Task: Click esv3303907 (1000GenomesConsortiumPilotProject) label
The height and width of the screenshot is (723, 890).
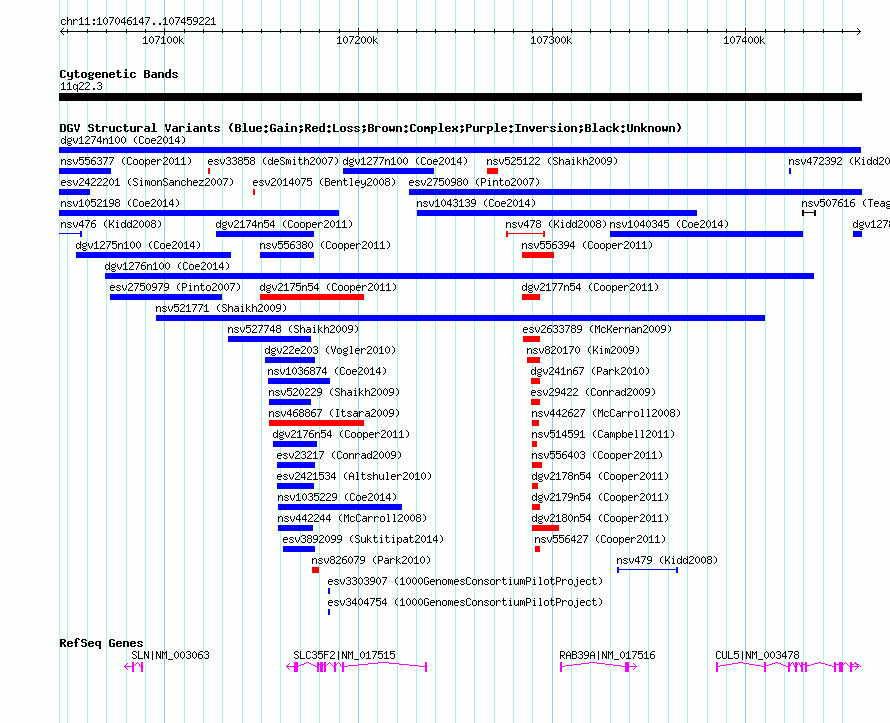Action: (465, 581)
